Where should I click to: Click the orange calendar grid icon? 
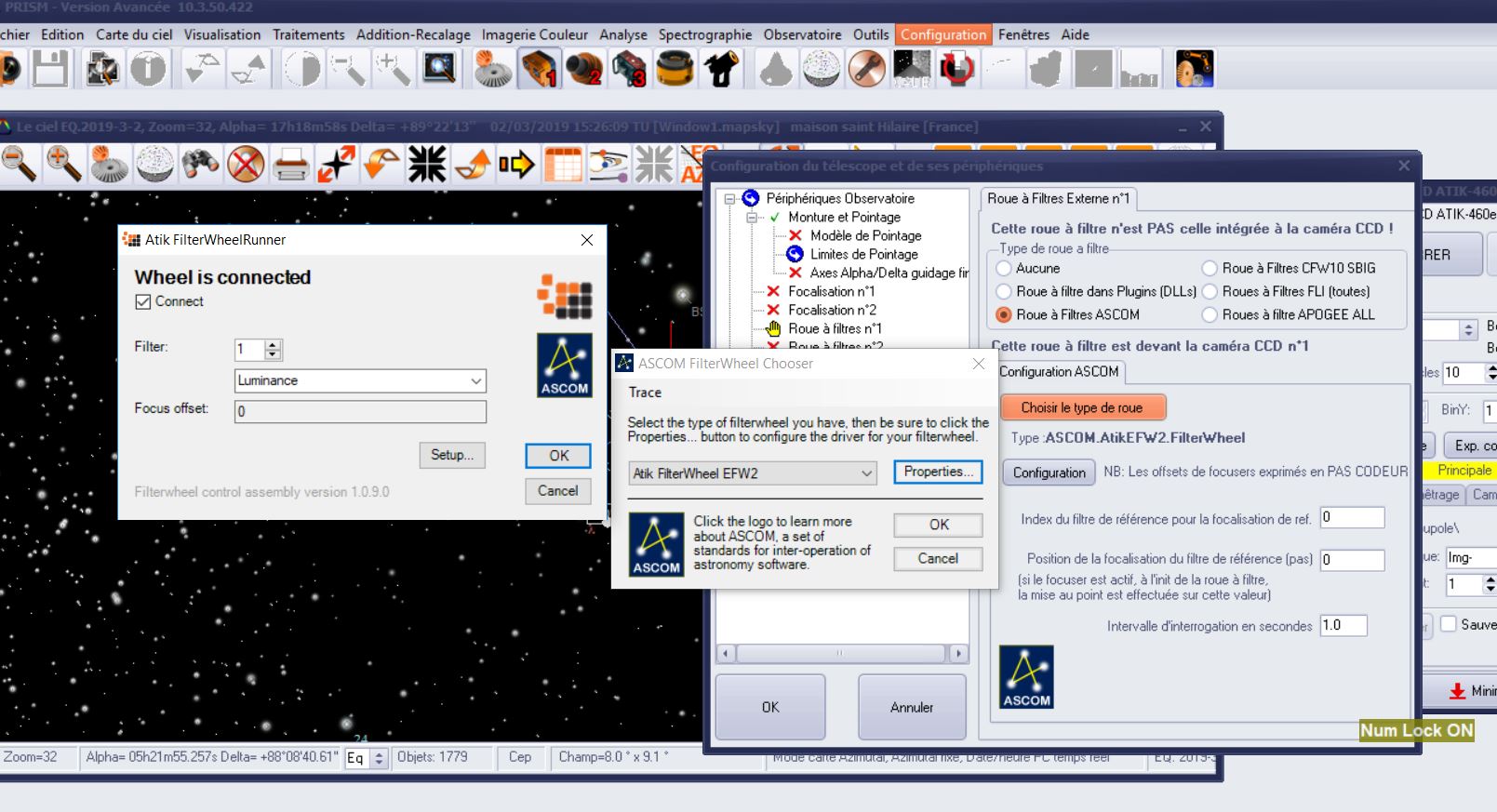point(563,165)
